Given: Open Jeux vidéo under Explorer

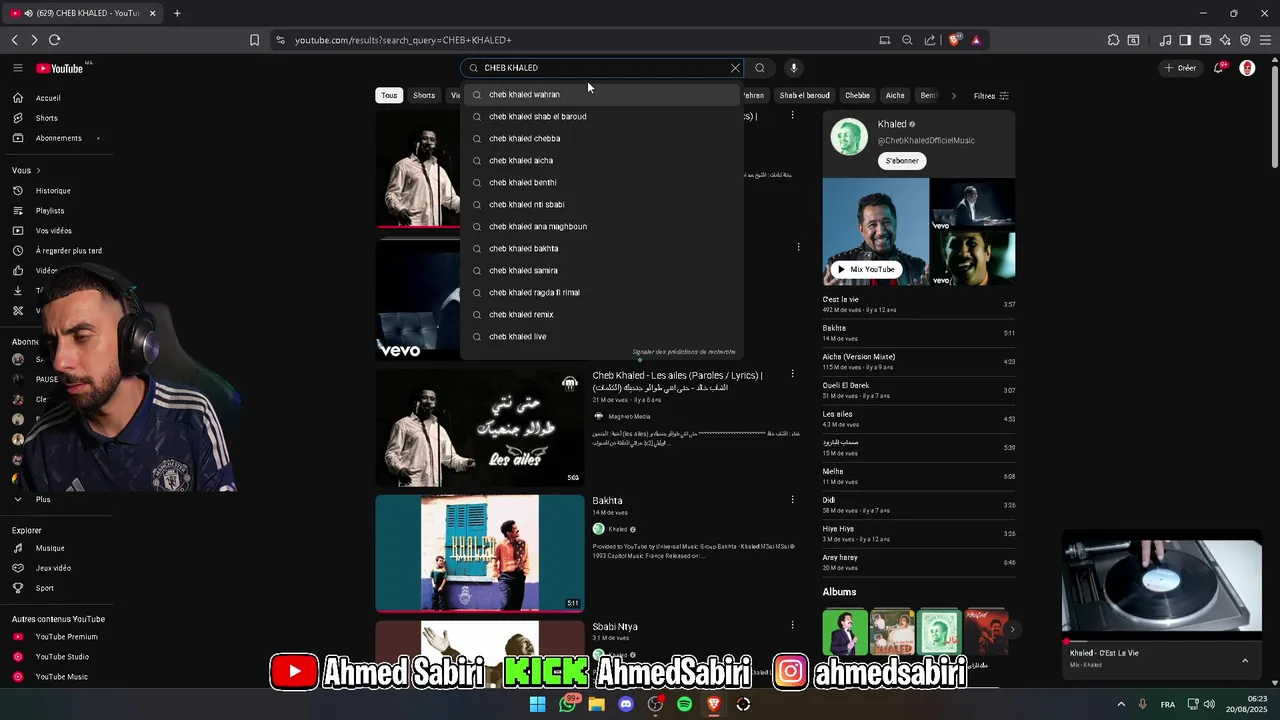Looking at the screenshot, I should [x=55, y=568].
